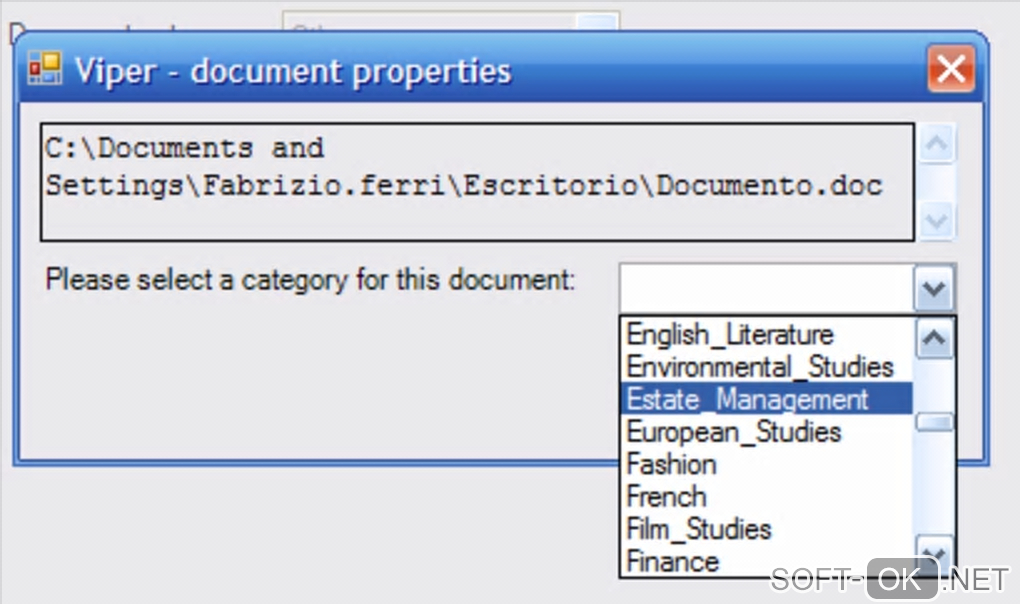Click the category list scroll down arrow
The width and height of the screenshot is (1020, 604).
(935, 553)
